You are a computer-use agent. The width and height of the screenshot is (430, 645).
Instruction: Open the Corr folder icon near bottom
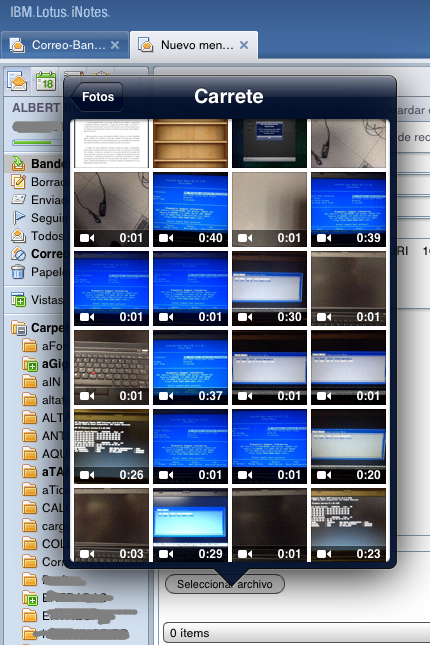[29, 561]
